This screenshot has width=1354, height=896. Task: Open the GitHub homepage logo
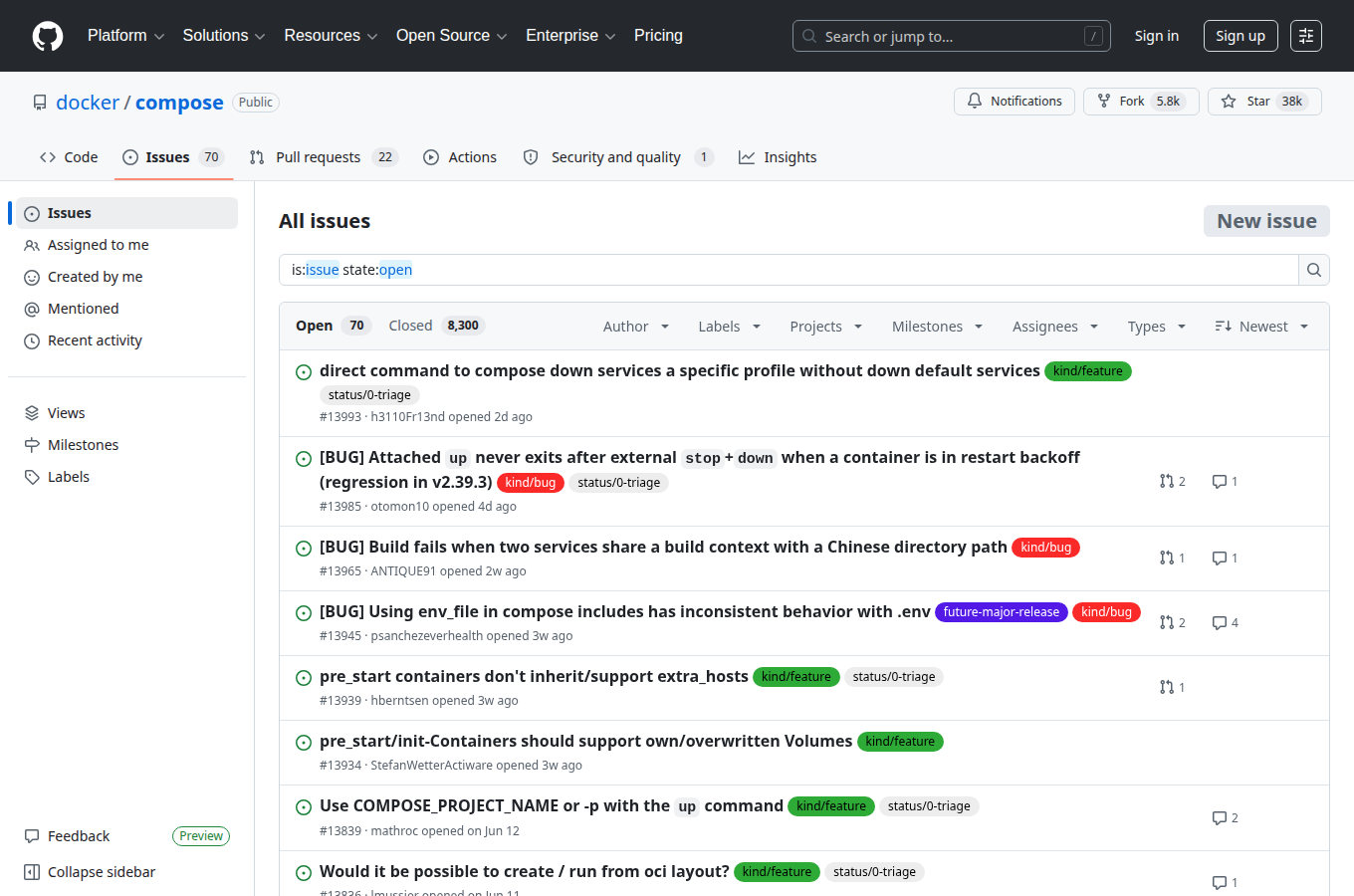pos(48,36)
